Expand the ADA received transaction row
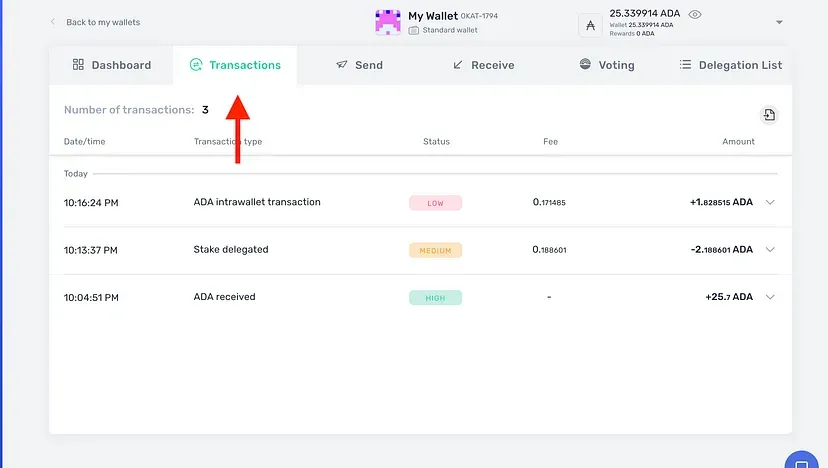The height and width of the screenshot is (468, 828). 770,297
